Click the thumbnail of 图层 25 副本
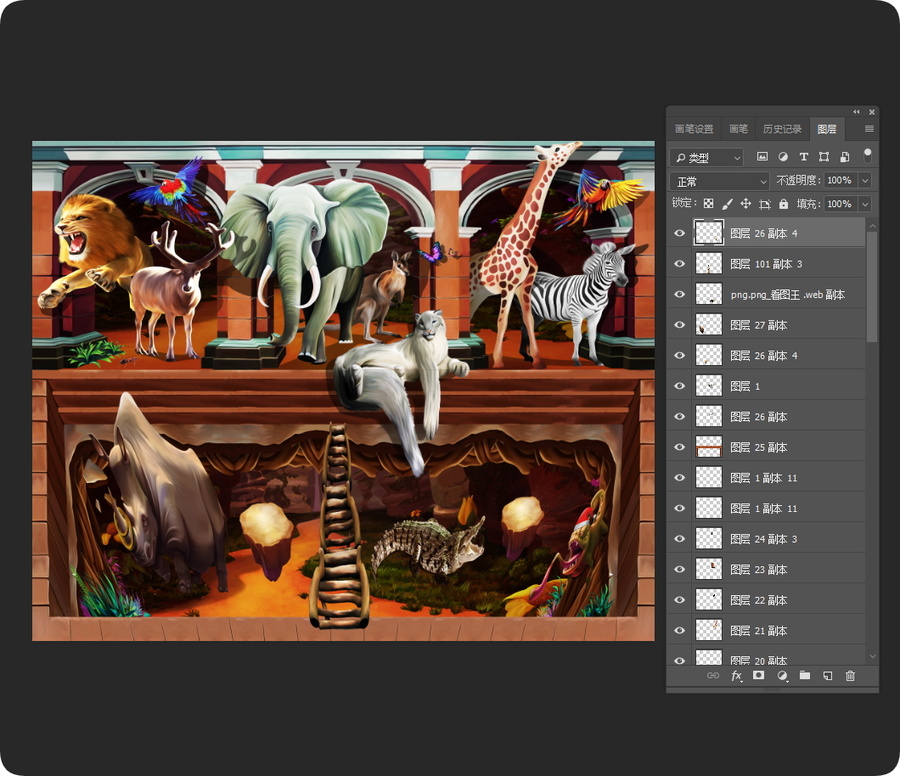 click(709, 447)
